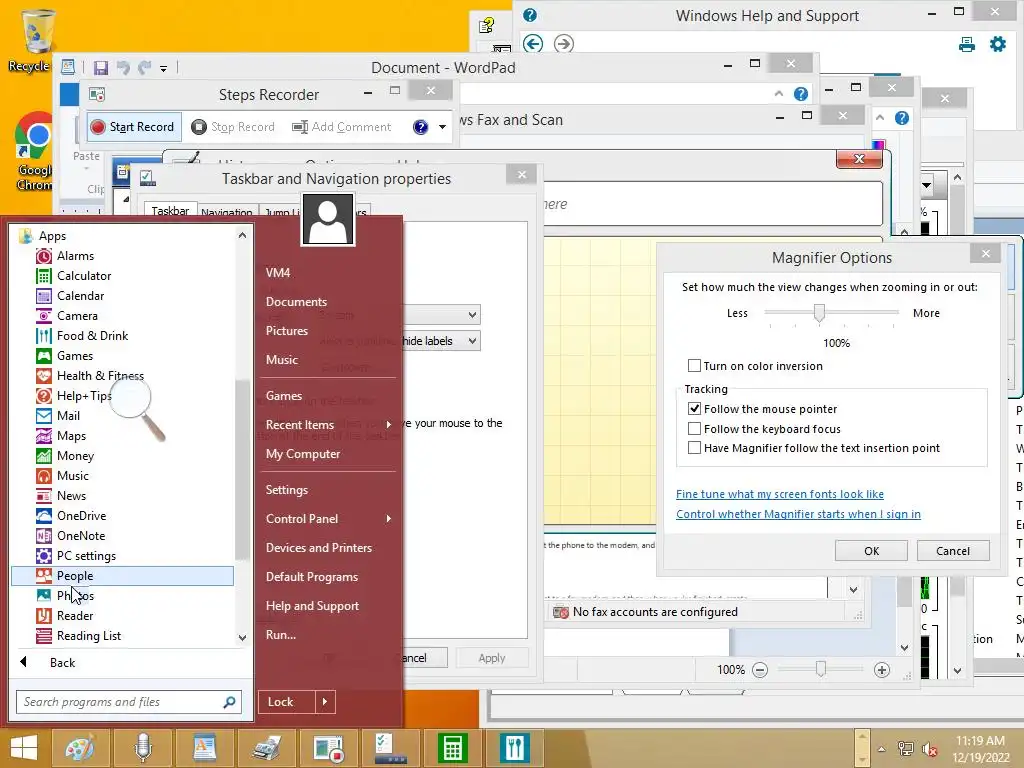Open the combo box above hide labels
The width and height of the screenshot is (1024, 768).
tap(441, 315)
